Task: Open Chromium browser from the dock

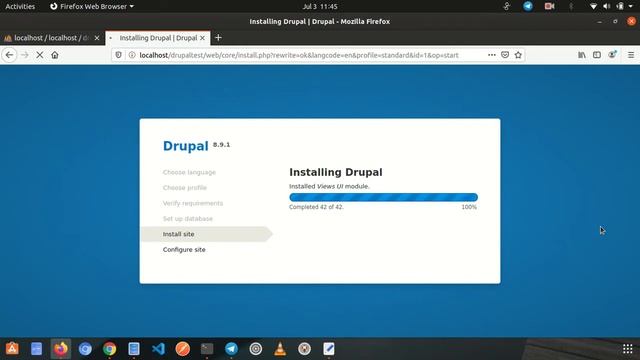Action: point(85,349)
